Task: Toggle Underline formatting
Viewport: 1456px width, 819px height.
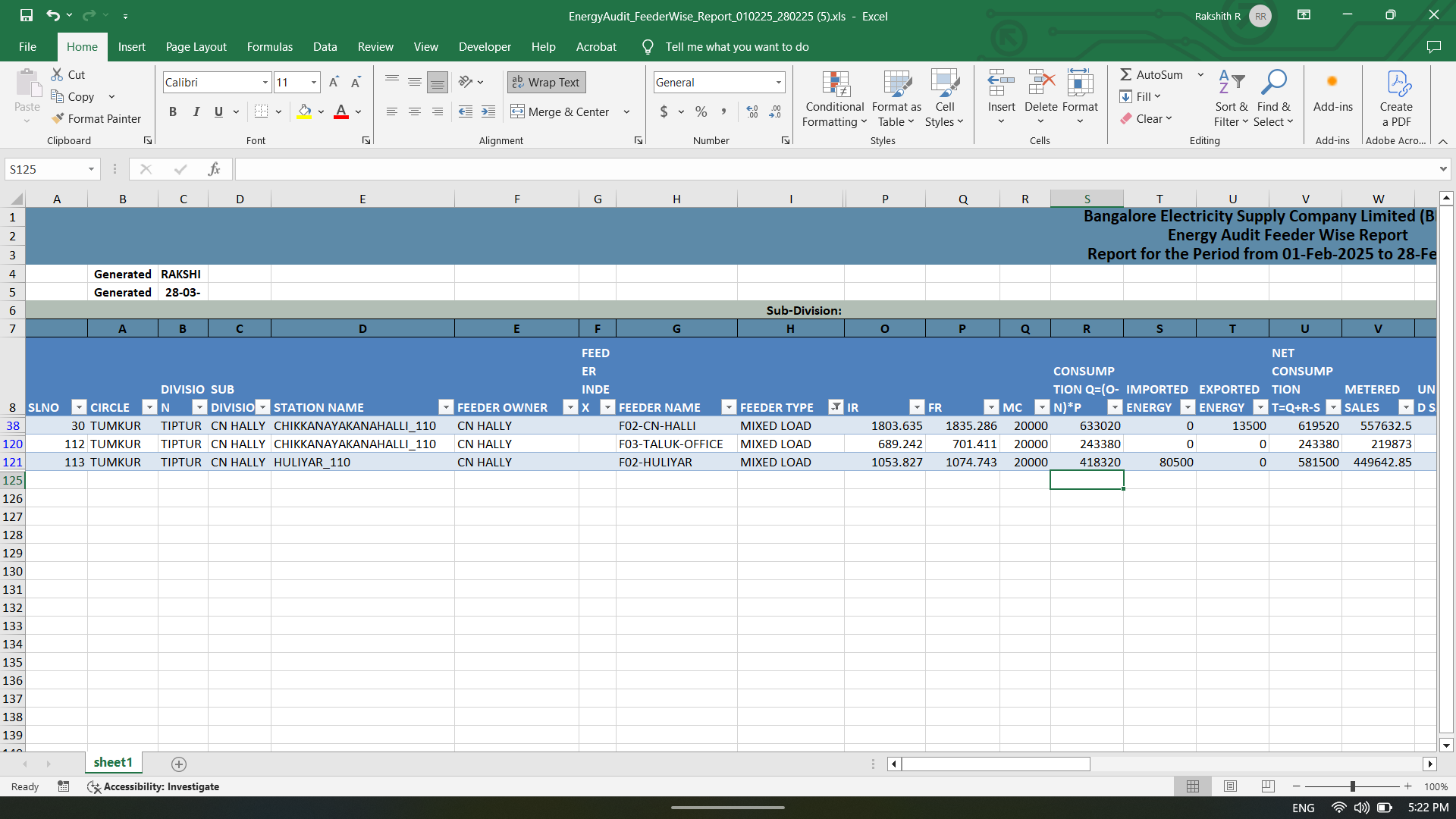Action: click(218, 111)
